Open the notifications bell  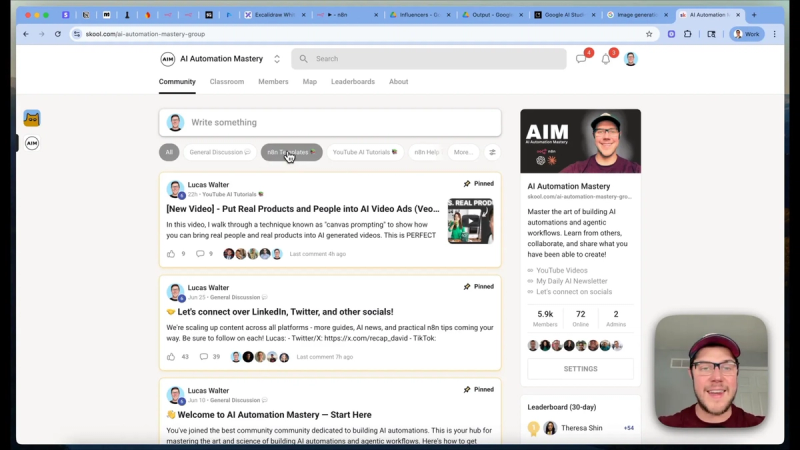(x=606, y=59)
